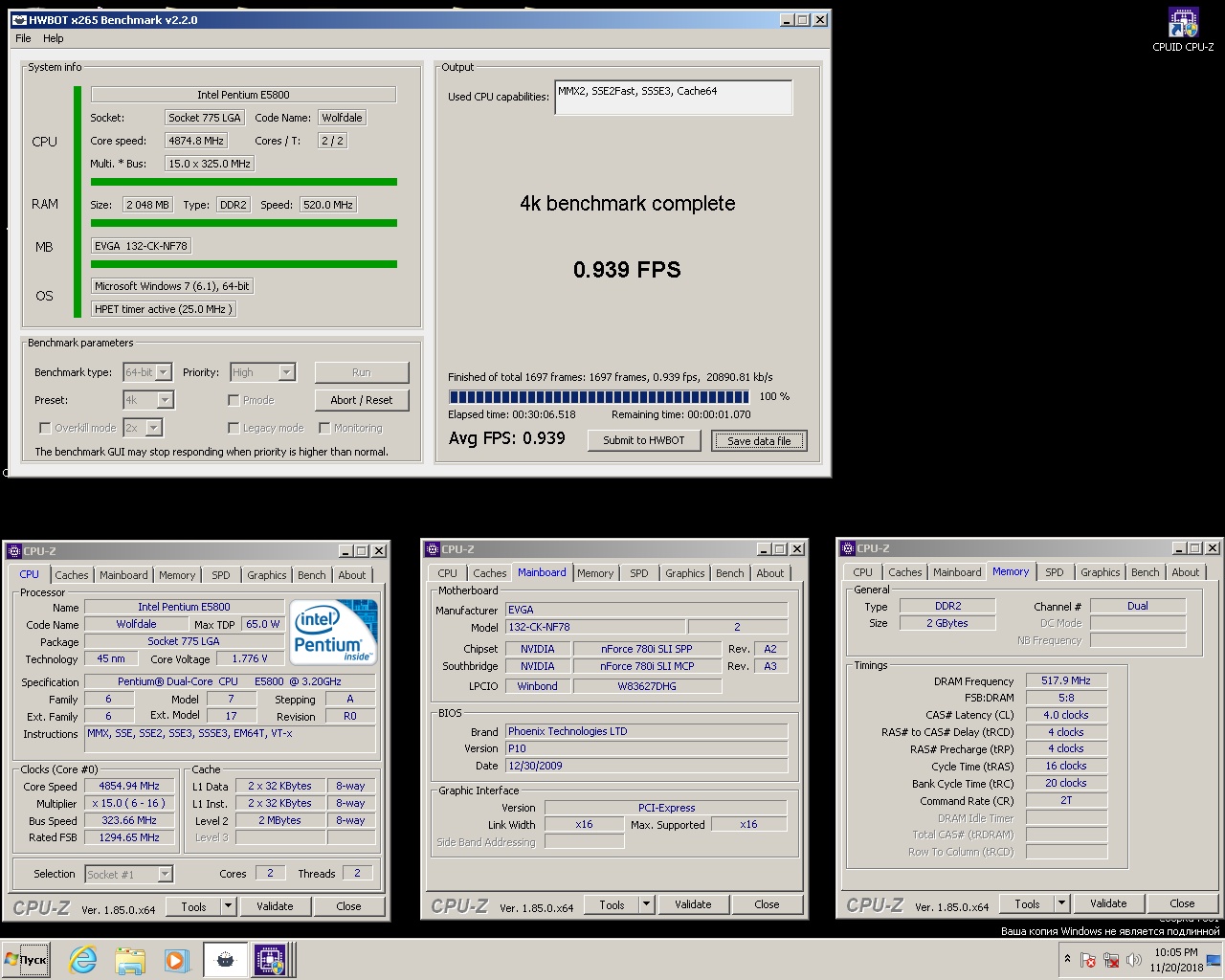
Task: Toggle the Overkill mode checkbox
Action: [x=44, y=428]
